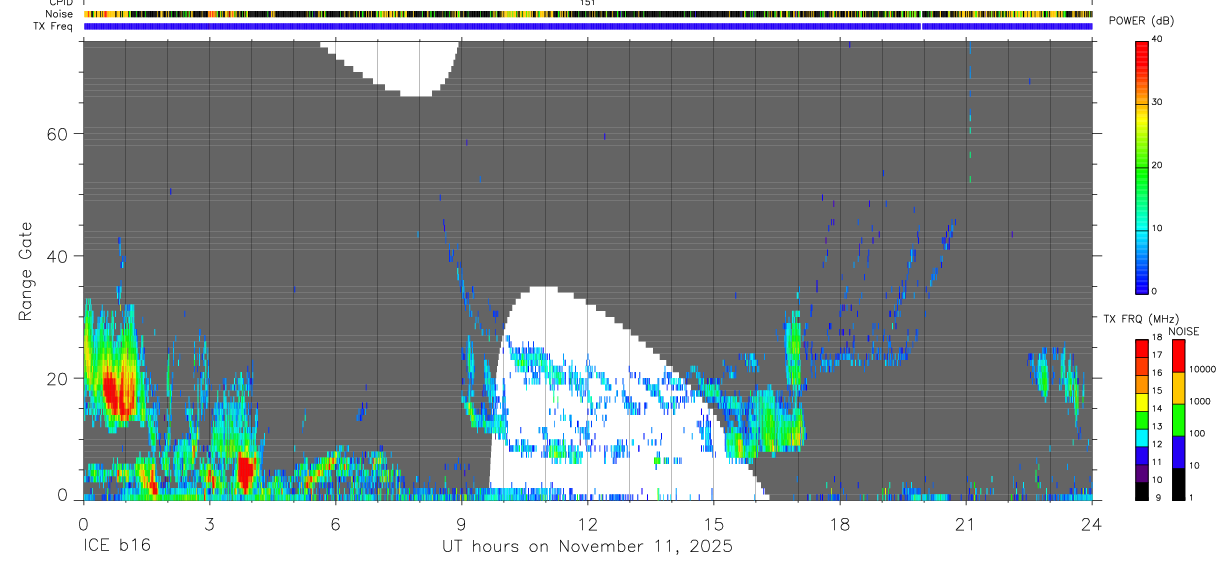1228x567 pixels.
Task: Click the POWER (dB) colorbar title
Action: click(1141, 21)
